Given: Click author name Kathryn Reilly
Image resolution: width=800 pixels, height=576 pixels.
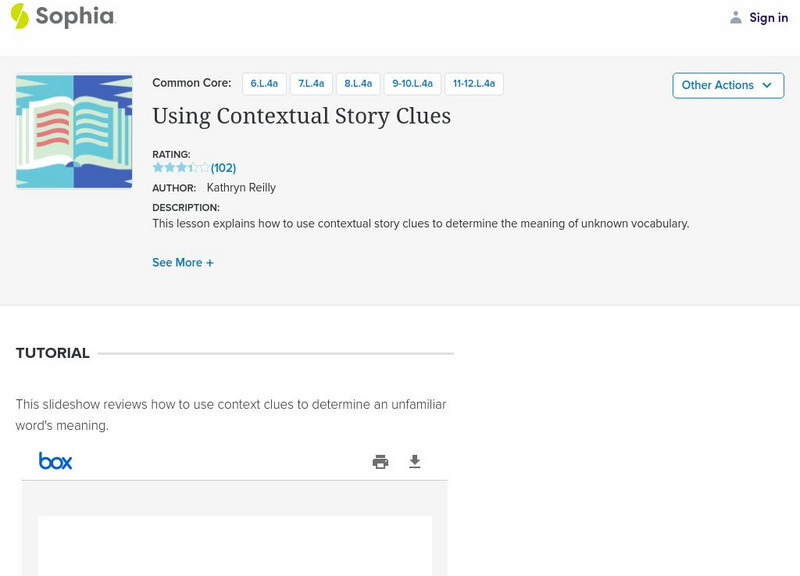Looking at the screenshot, I should coord(241,187).
